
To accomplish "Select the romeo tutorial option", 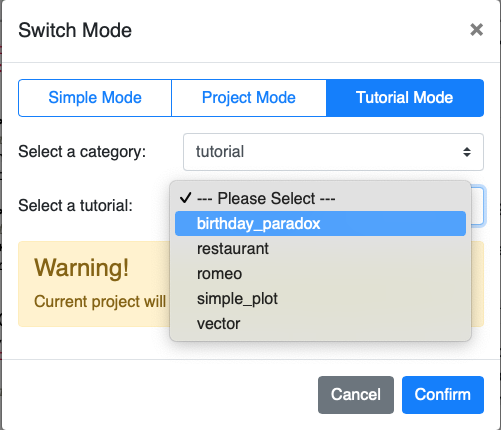I will coord(320,274).
